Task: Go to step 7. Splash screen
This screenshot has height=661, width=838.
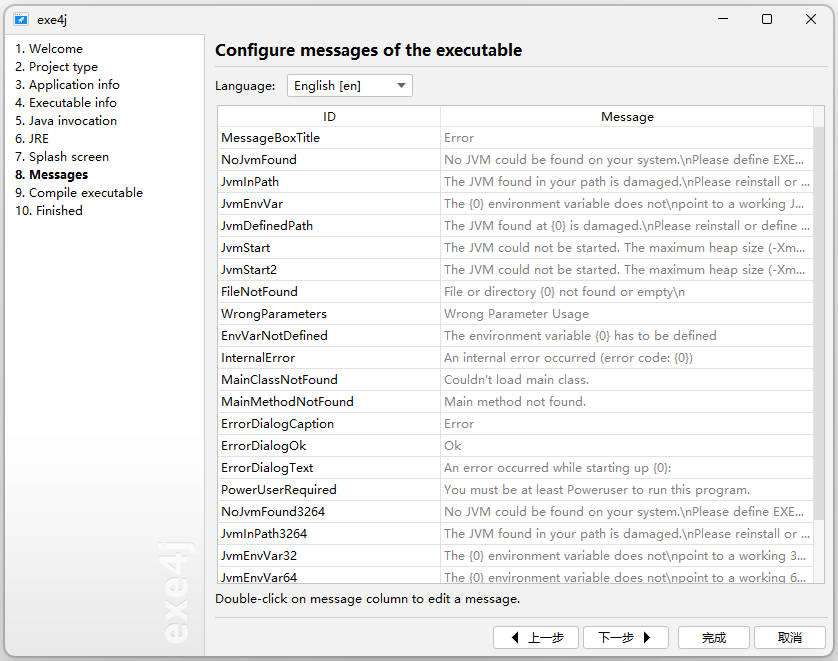Action: (x=62, y=157)
